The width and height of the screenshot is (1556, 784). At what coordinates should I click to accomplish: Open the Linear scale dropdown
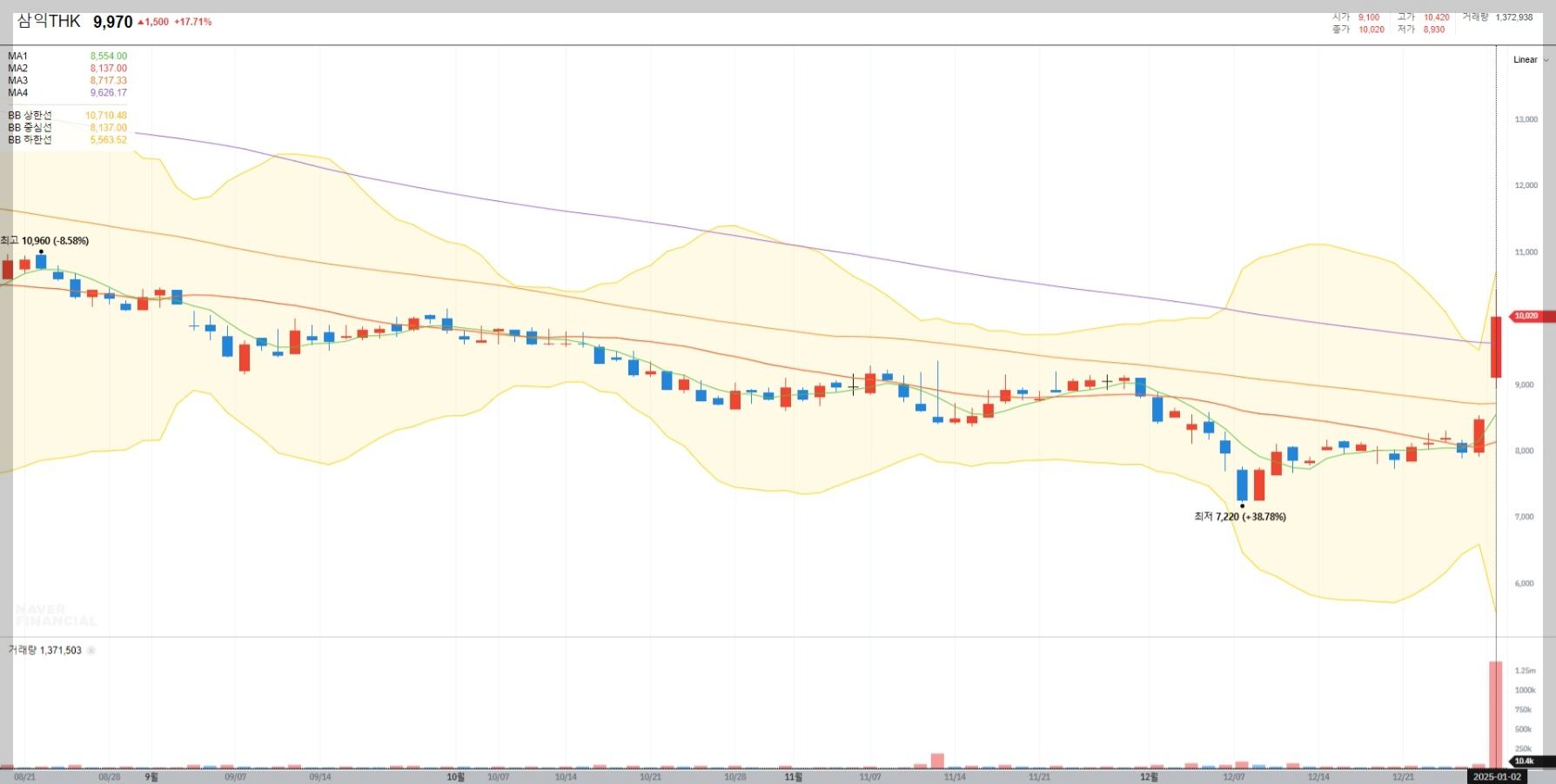1531,60
